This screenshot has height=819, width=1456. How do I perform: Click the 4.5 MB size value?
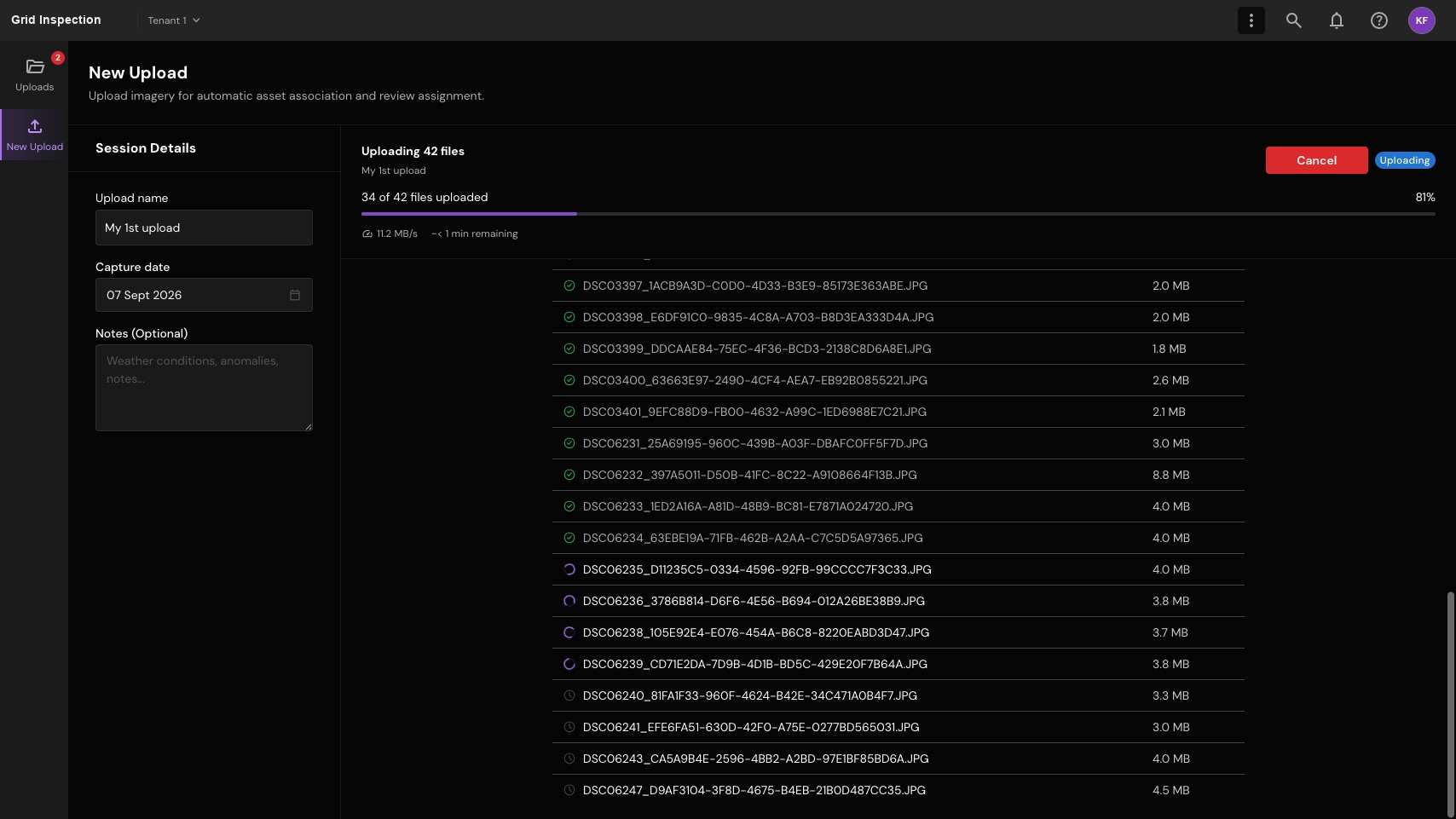(1170, 790)
